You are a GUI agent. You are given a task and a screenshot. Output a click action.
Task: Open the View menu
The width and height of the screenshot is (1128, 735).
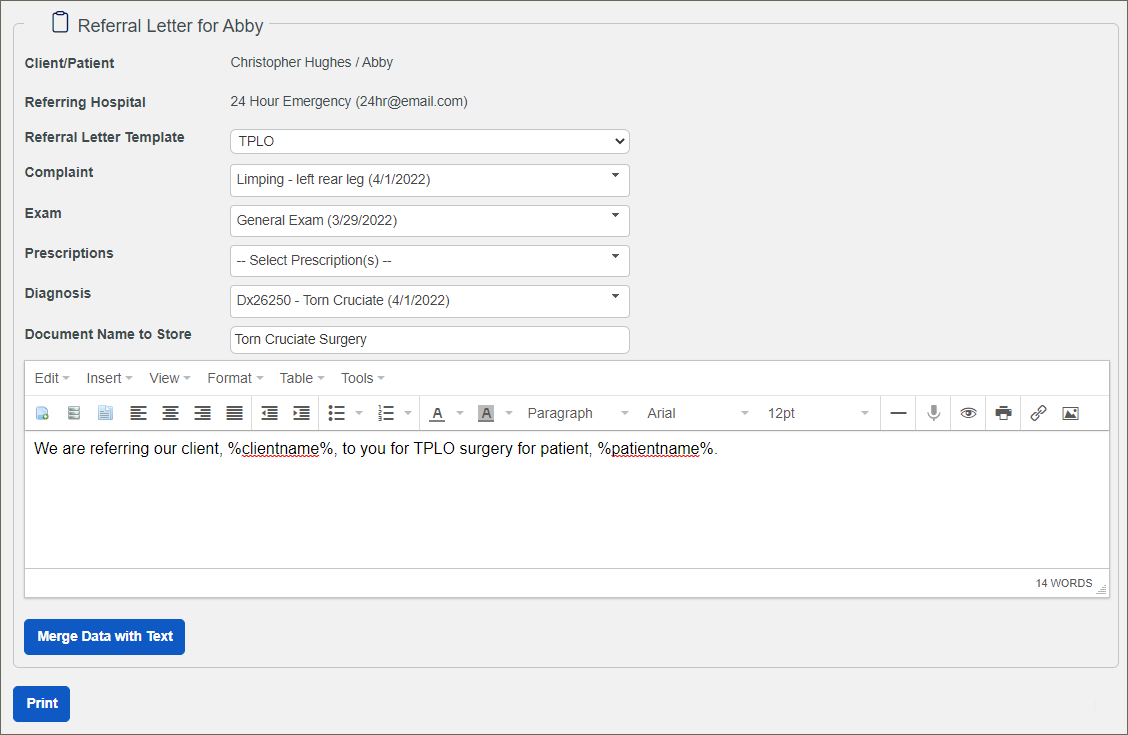[x=169, y=378]
